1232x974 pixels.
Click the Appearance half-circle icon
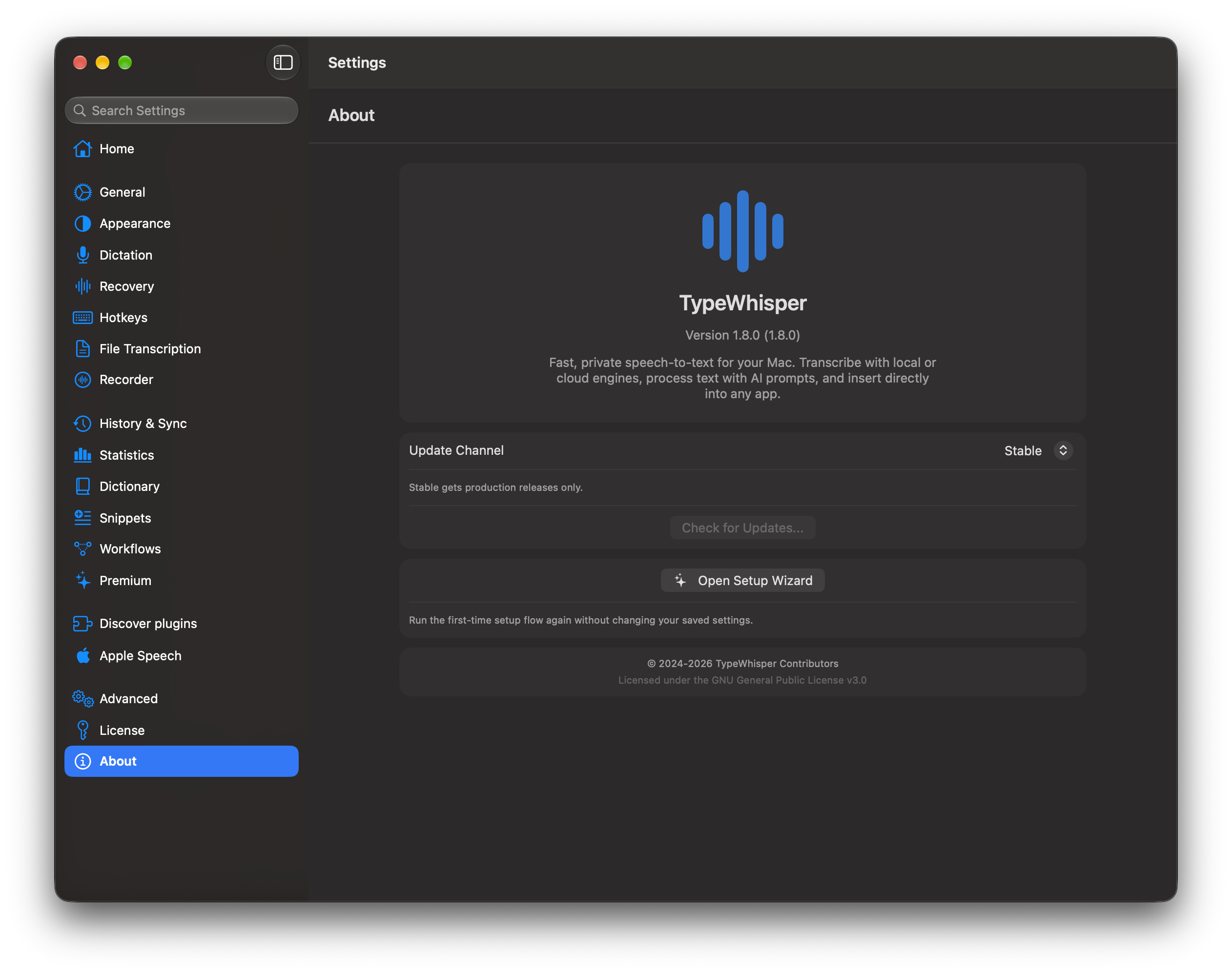click(82, 223)
